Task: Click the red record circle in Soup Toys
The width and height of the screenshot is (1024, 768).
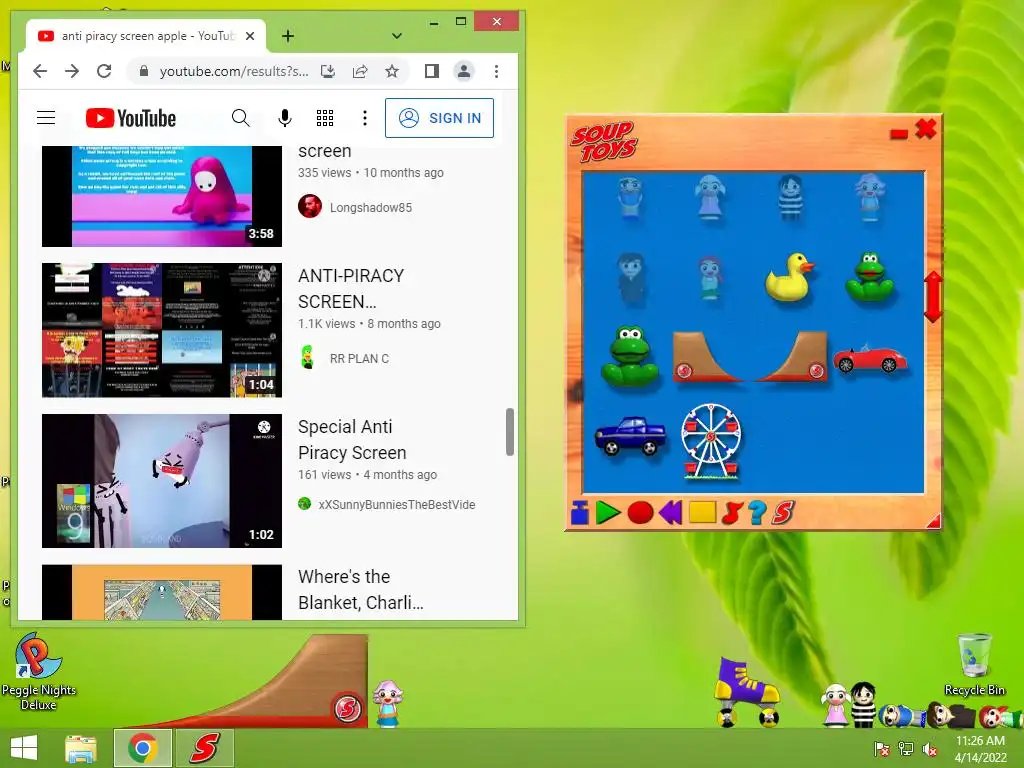Action: coord(640,513)
